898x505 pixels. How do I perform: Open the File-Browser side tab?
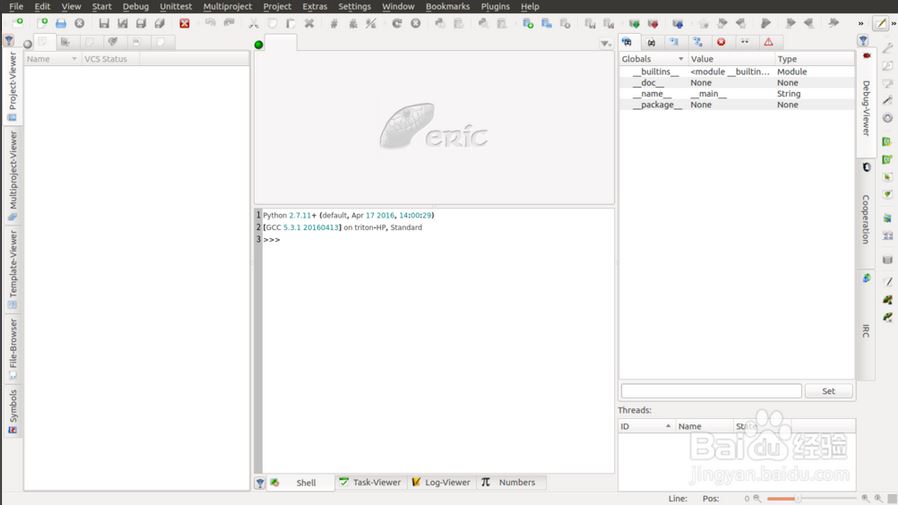[13, 349]
